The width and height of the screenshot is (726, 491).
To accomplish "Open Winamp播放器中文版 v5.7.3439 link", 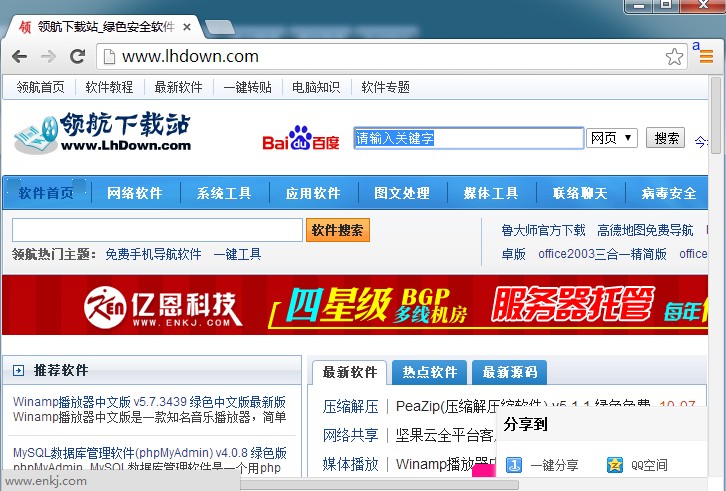I will point(149,402).
